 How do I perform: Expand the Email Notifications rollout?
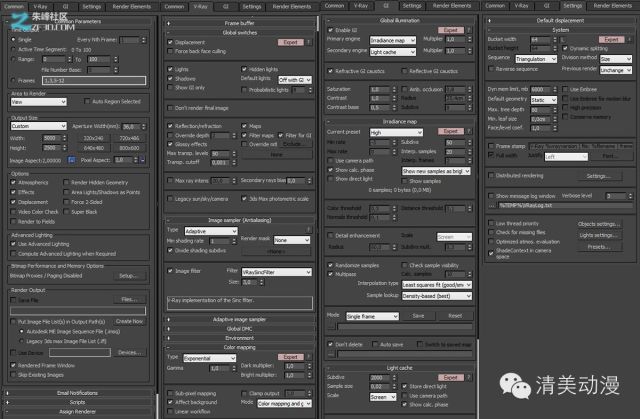pyautogui.click(x=78, y=393)
